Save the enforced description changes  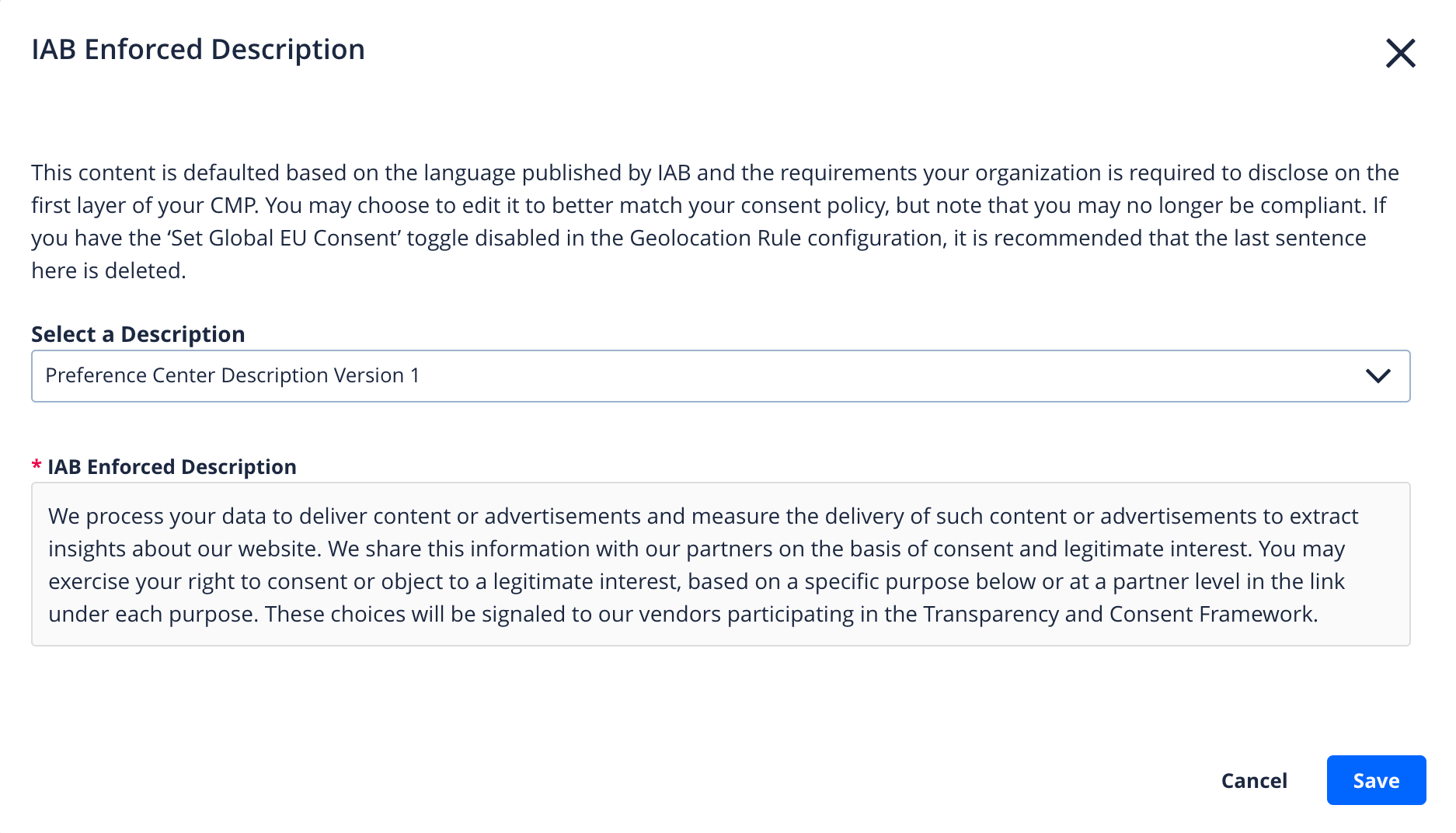(1375, 780)
